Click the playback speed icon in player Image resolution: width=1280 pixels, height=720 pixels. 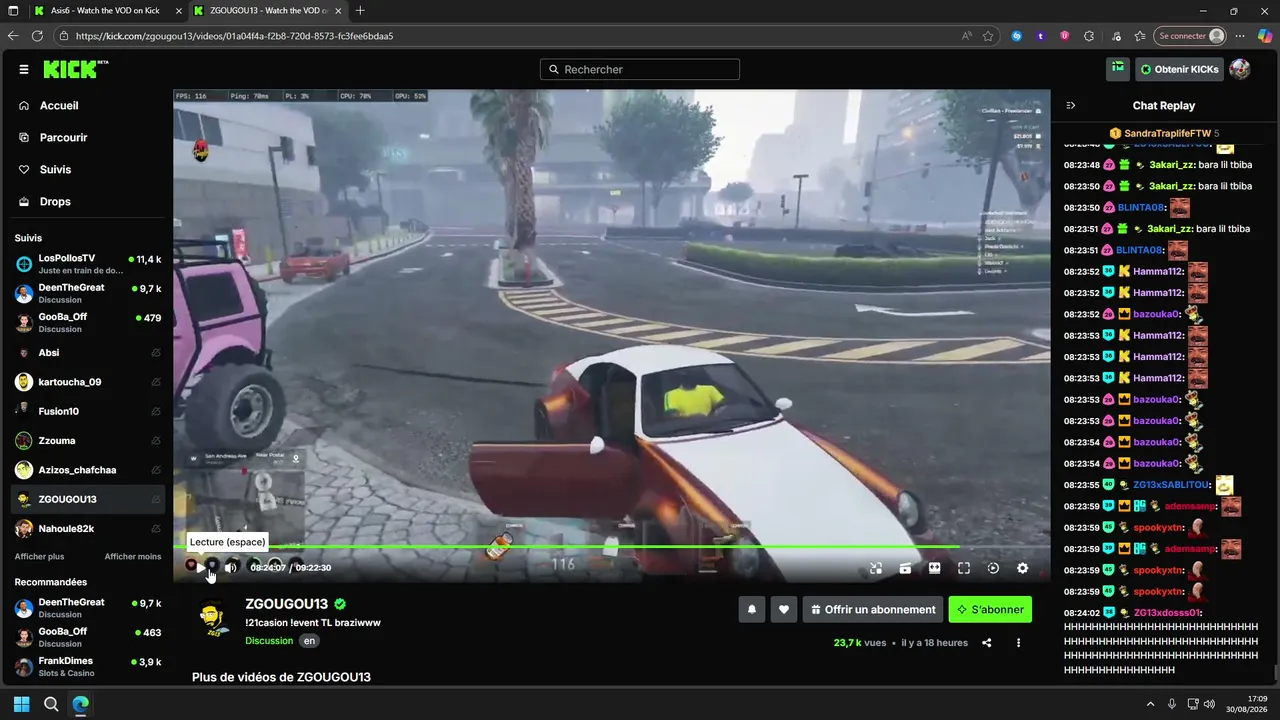click(x=993, y=568)
